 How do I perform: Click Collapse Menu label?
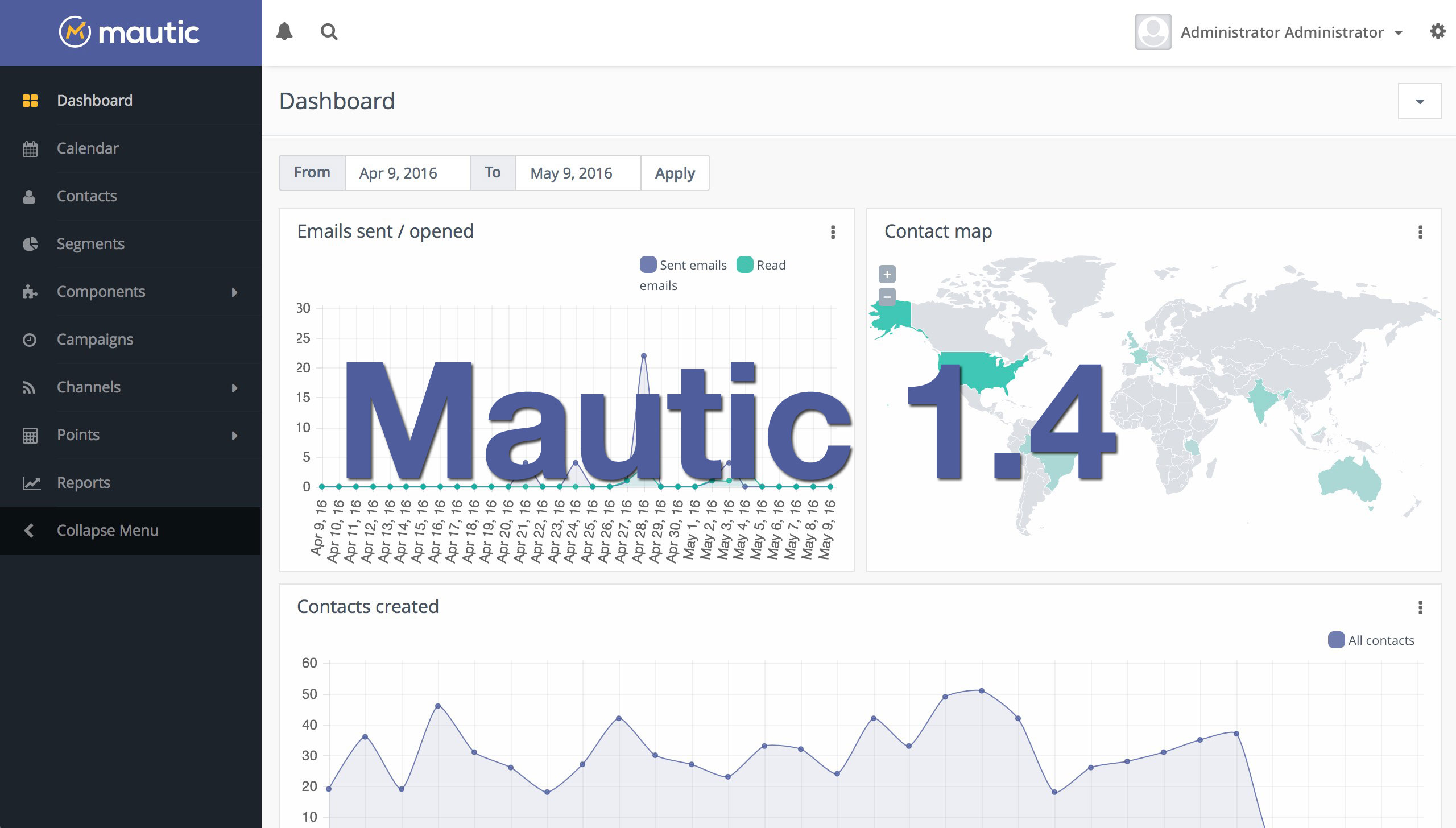[x=107, y=531]
